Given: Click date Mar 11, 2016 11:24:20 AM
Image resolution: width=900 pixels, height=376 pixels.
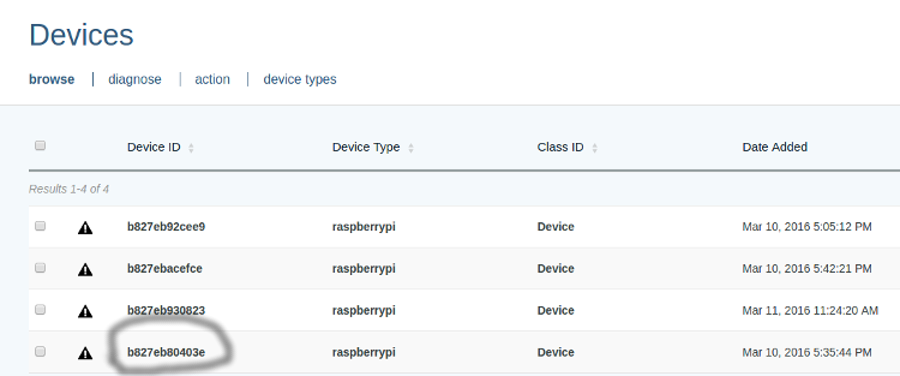Looking at the screenshot, I should pyautogui.click(x=810, y=311).
